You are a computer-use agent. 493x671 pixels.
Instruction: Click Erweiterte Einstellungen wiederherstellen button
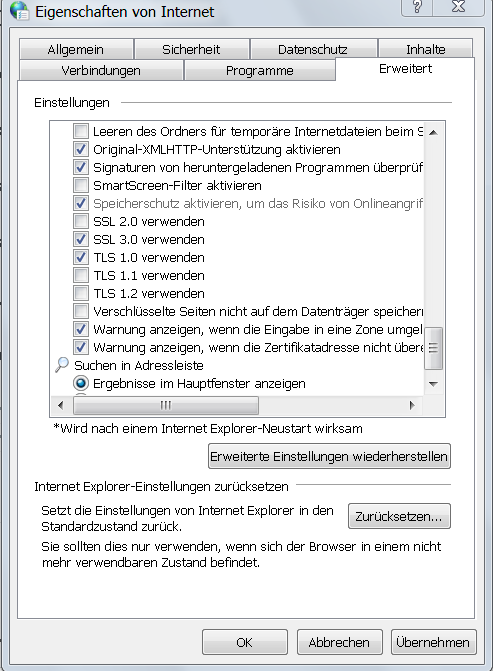click(x=329, y=456)
